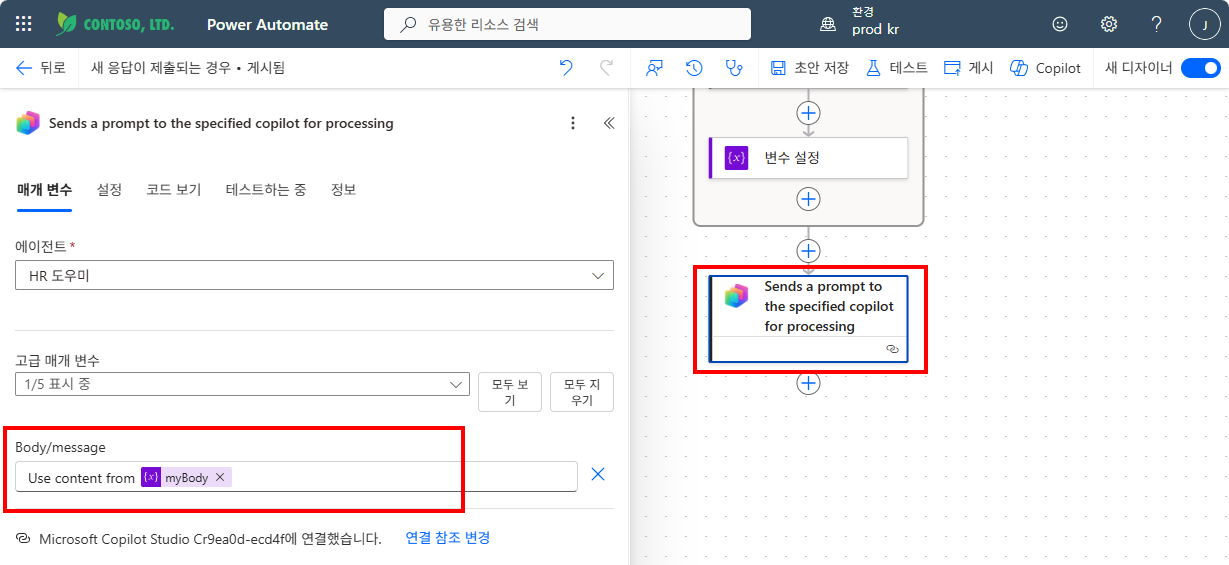Switch to the 테스트하는 중 tab
This screenshot has height=565, width=1229.
pos(266,189)
